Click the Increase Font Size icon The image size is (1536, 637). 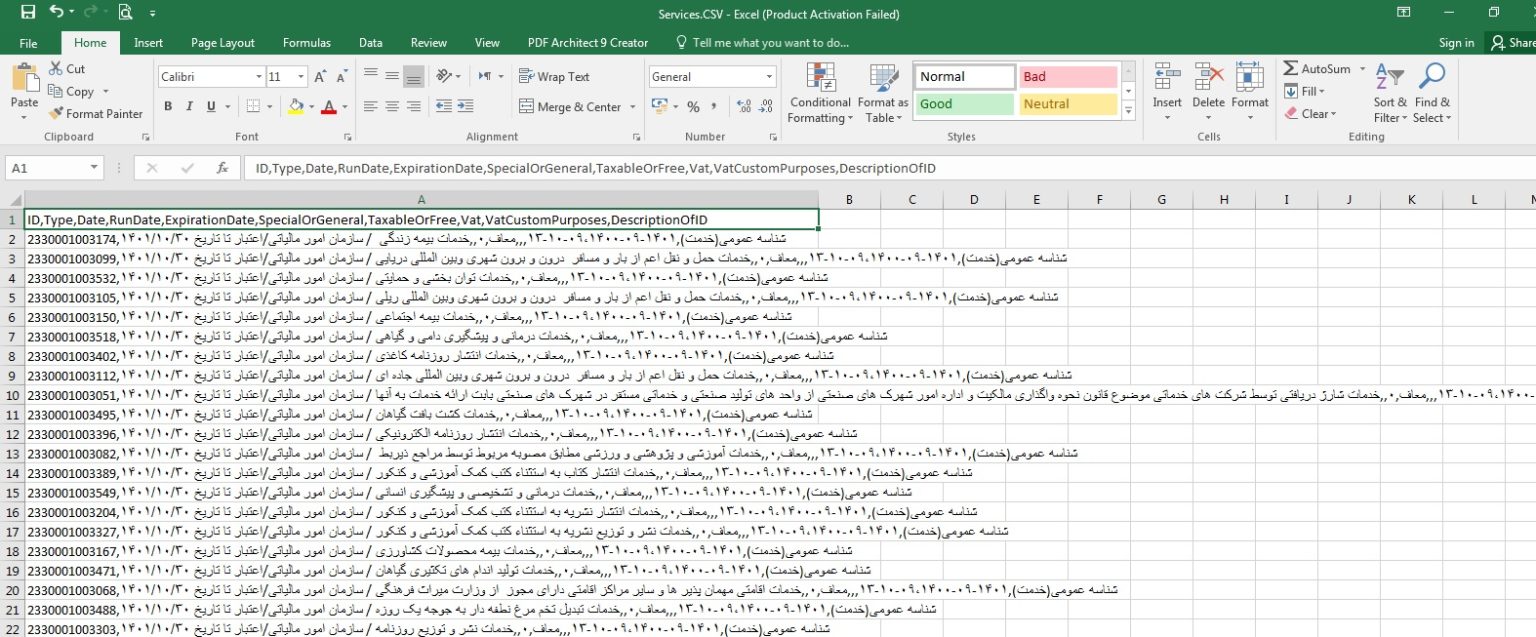(320, 77)
